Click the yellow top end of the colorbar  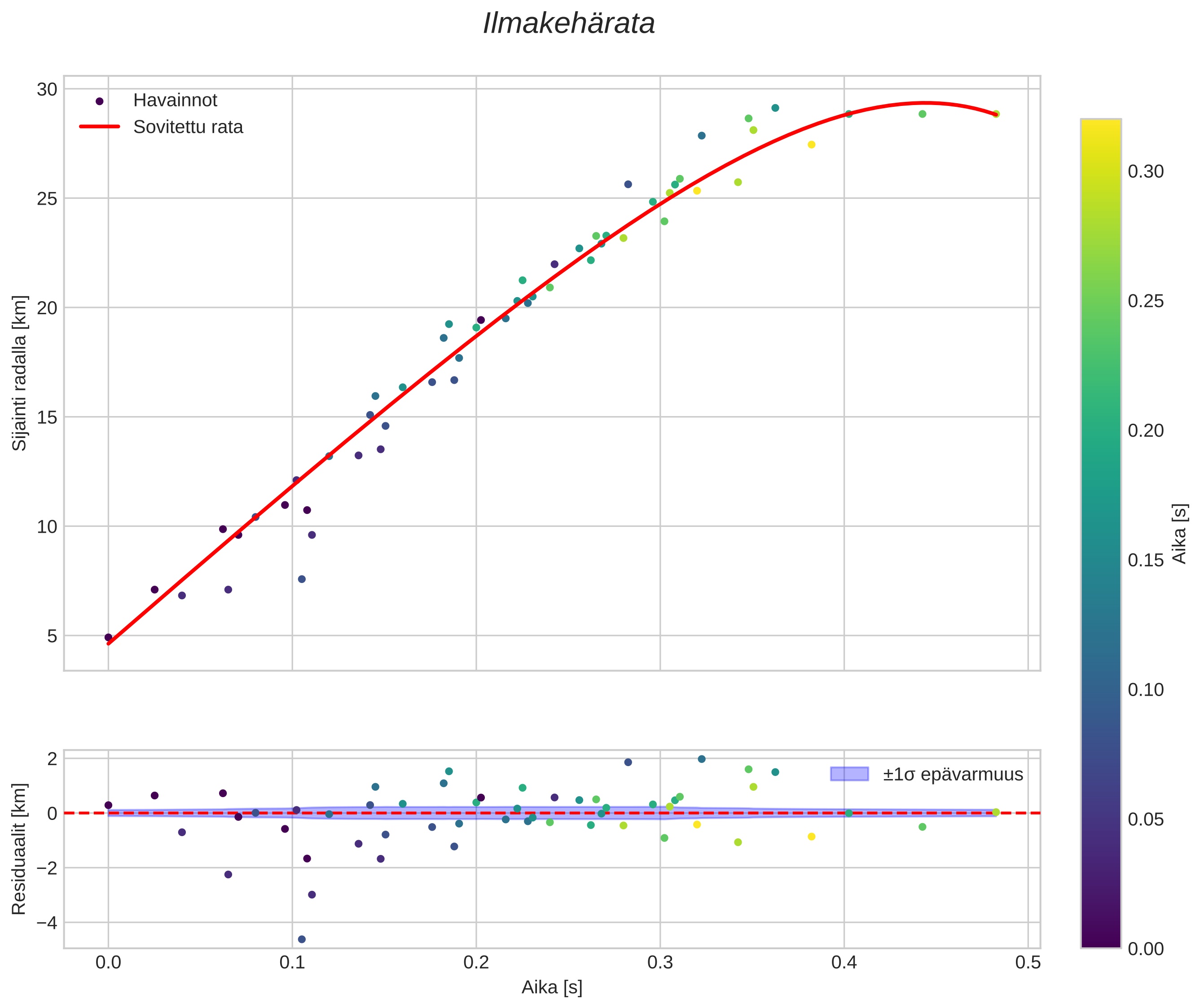(1100, 125)
